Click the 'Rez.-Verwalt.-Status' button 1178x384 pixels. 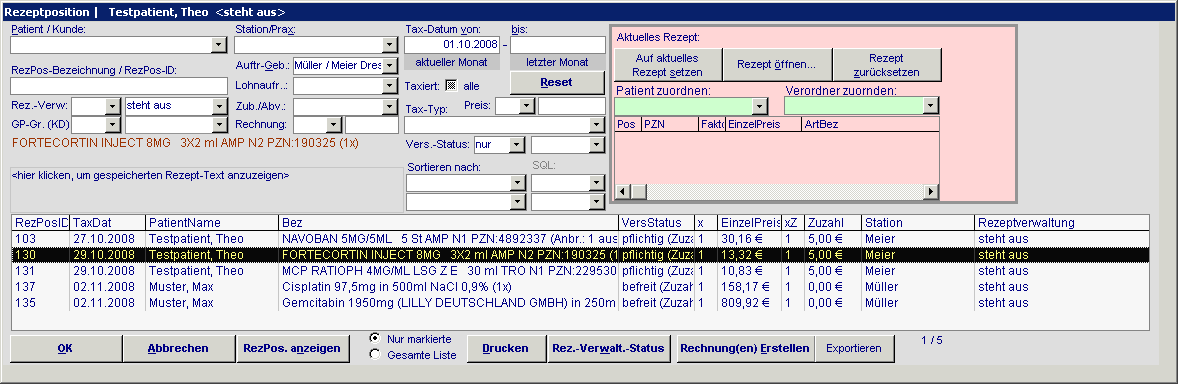(x=609, y=349)
